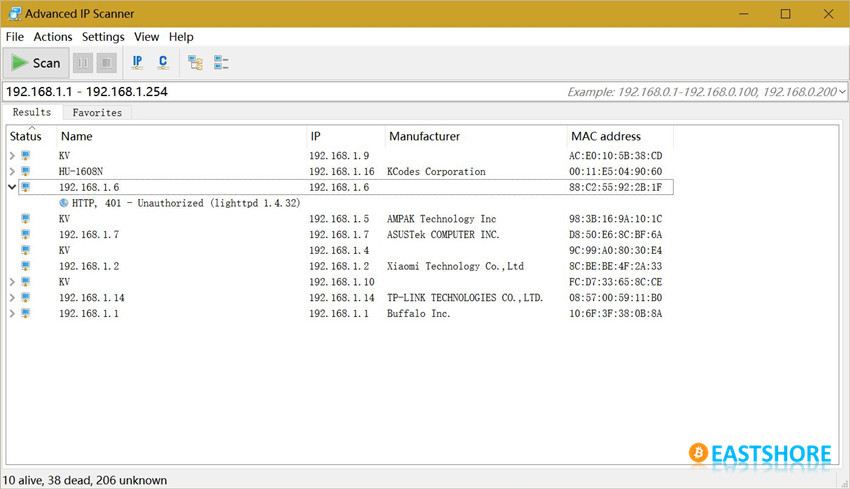Expand the 192.168.1.1 Buffalo row
The image size is (850, 489).
coord(12,313)
